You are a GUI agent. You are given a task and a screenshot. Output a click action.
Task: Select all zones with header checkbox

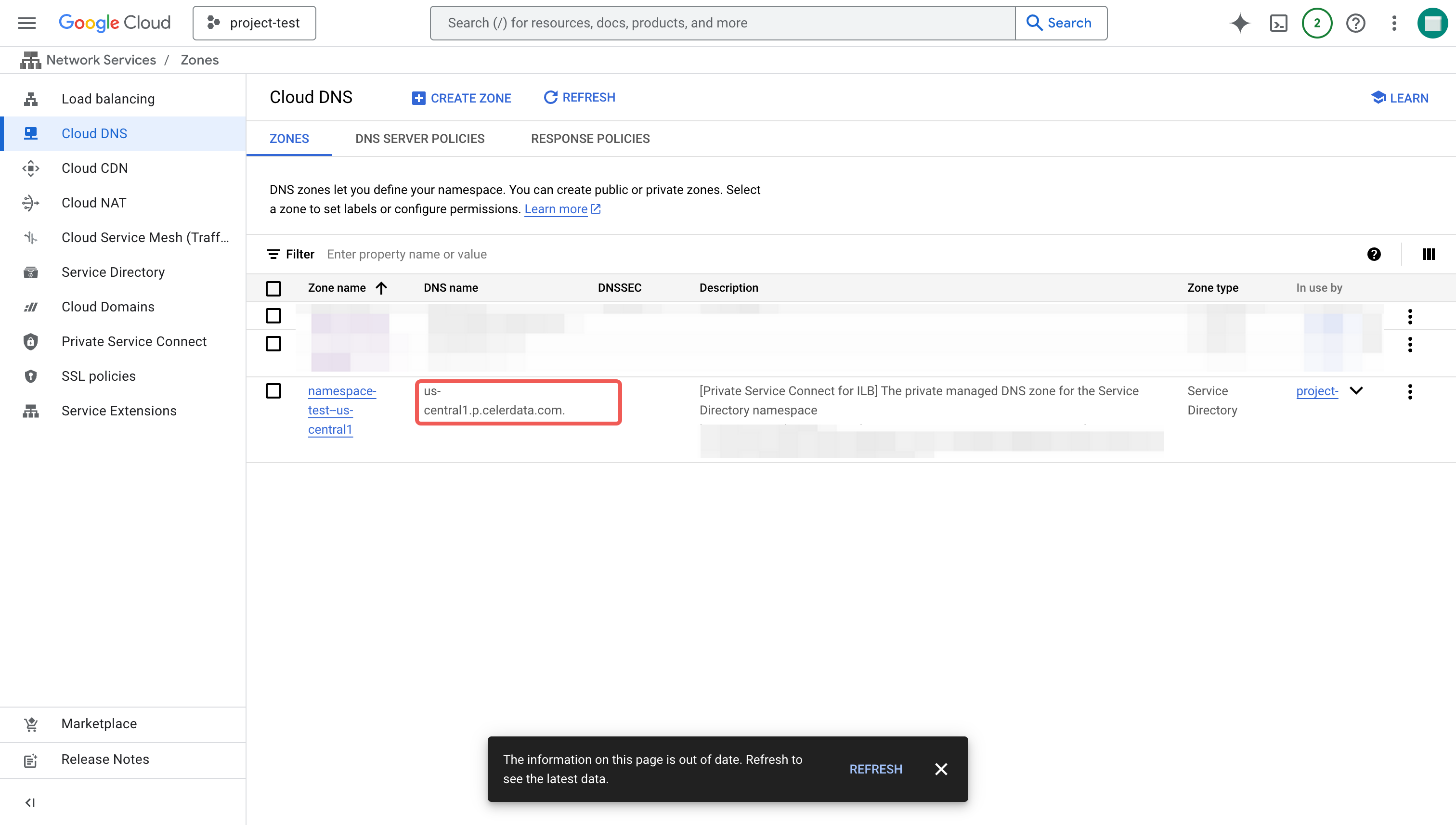tap(273, 288)
